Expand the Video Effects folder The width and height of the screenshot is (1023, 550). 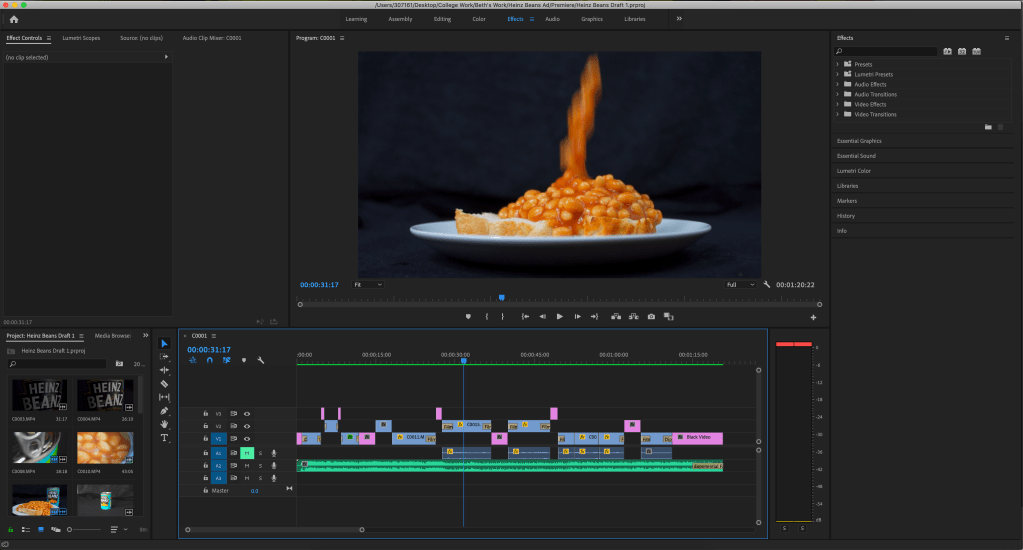click(837, 104)
